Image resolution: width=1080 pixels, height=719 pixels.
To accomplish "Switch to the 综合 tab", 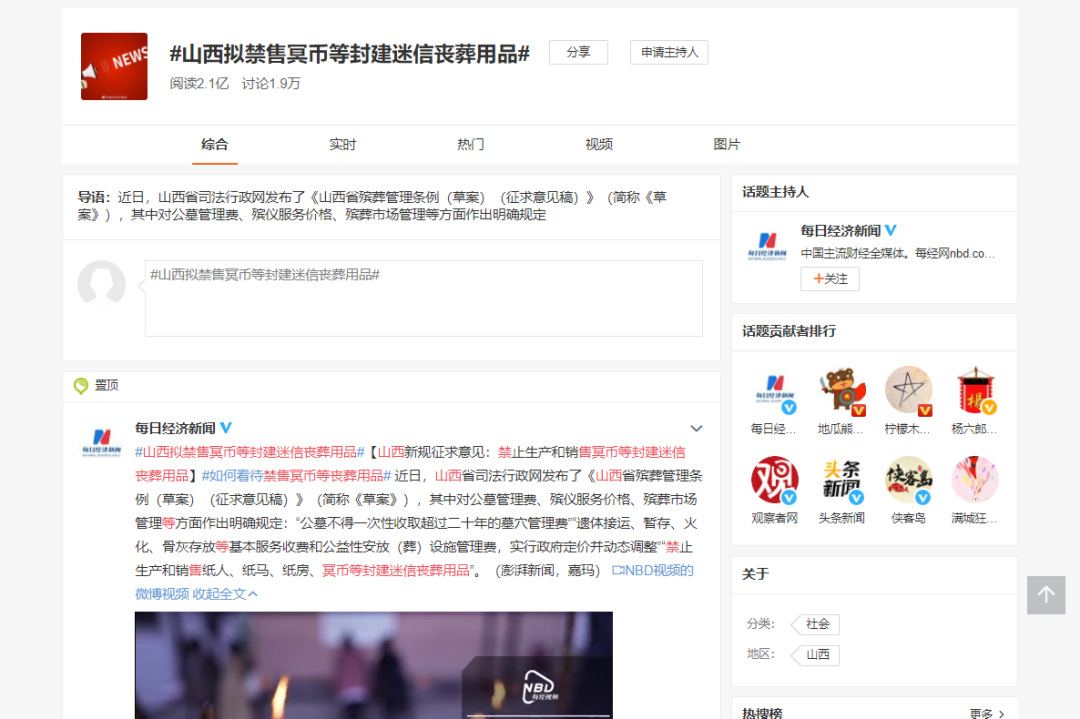I will pos(215,145).
